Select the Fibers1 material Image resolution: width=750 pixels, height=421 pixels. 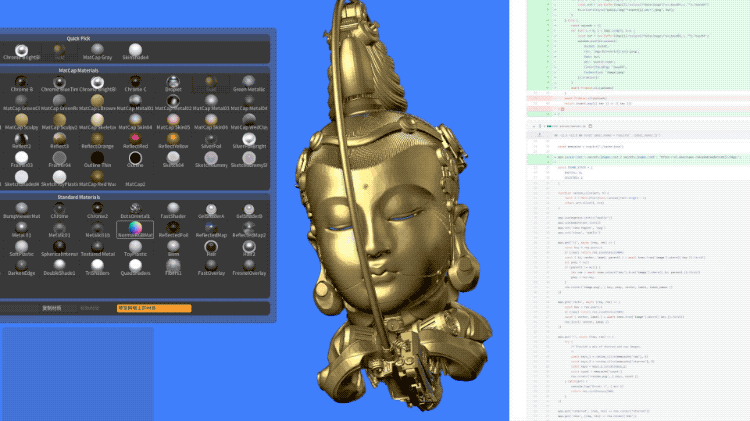tap(173, 267)
